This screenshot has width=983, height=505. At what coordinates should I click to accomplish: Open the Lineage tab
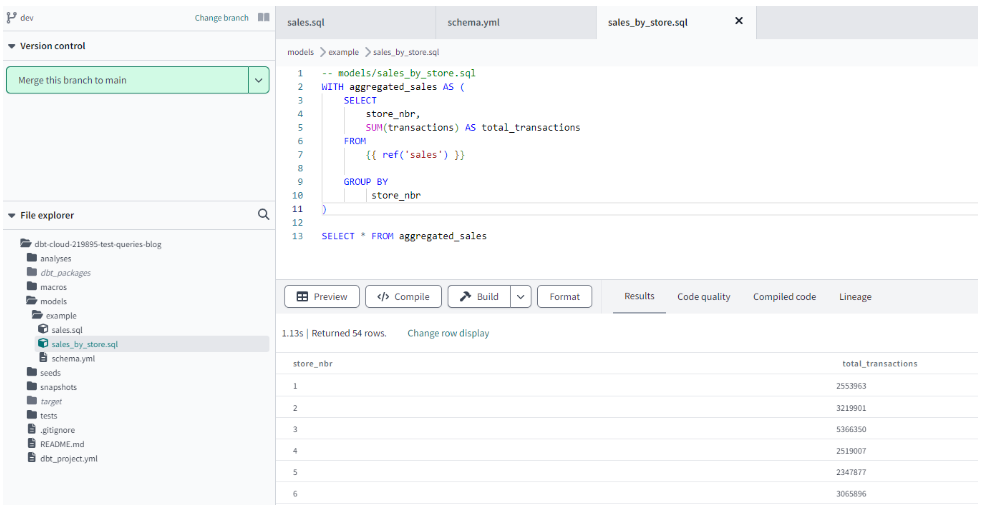854,297
